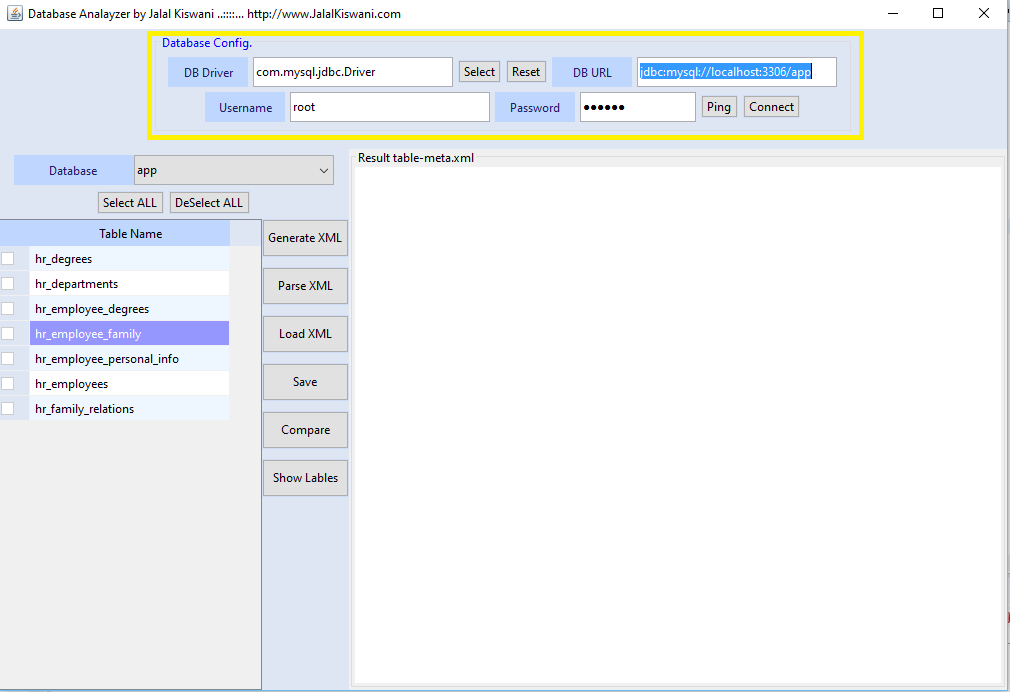The image size is (1010, 692).
Task: Reset the database configuration
Action: click(526, 72)
